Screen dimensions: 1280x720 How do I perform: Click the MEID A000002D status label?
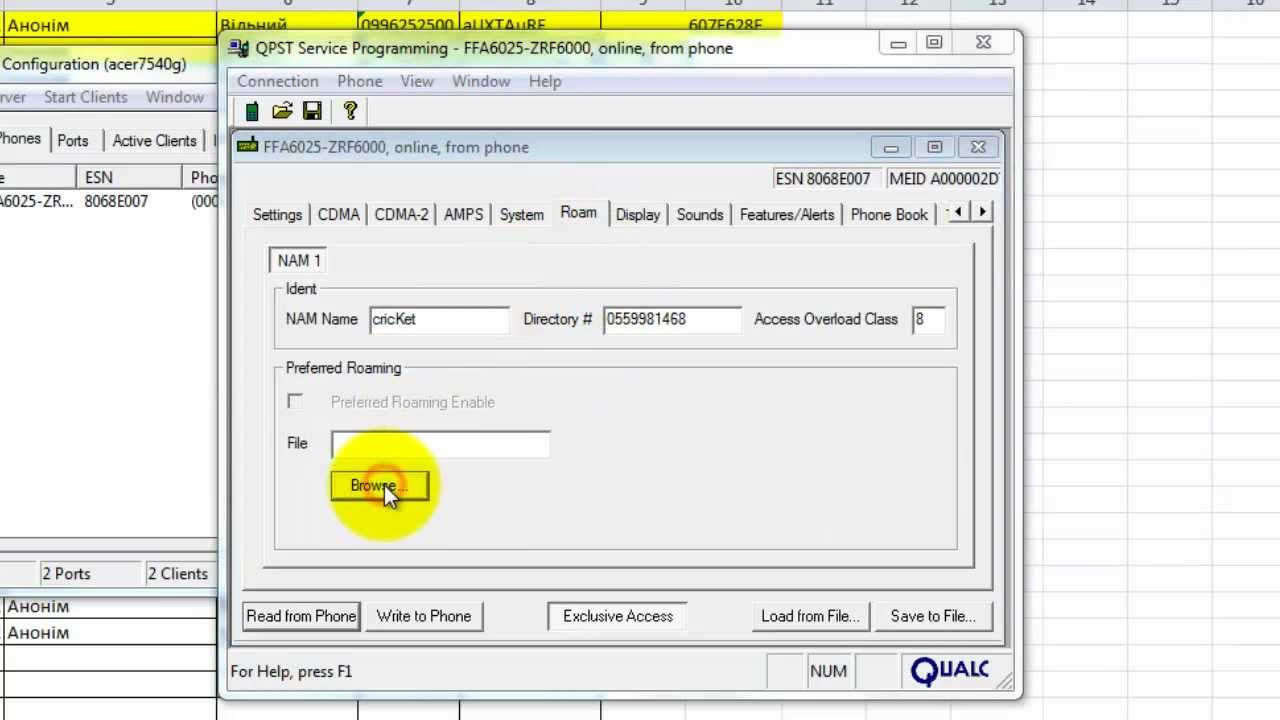tap(942, 178)
